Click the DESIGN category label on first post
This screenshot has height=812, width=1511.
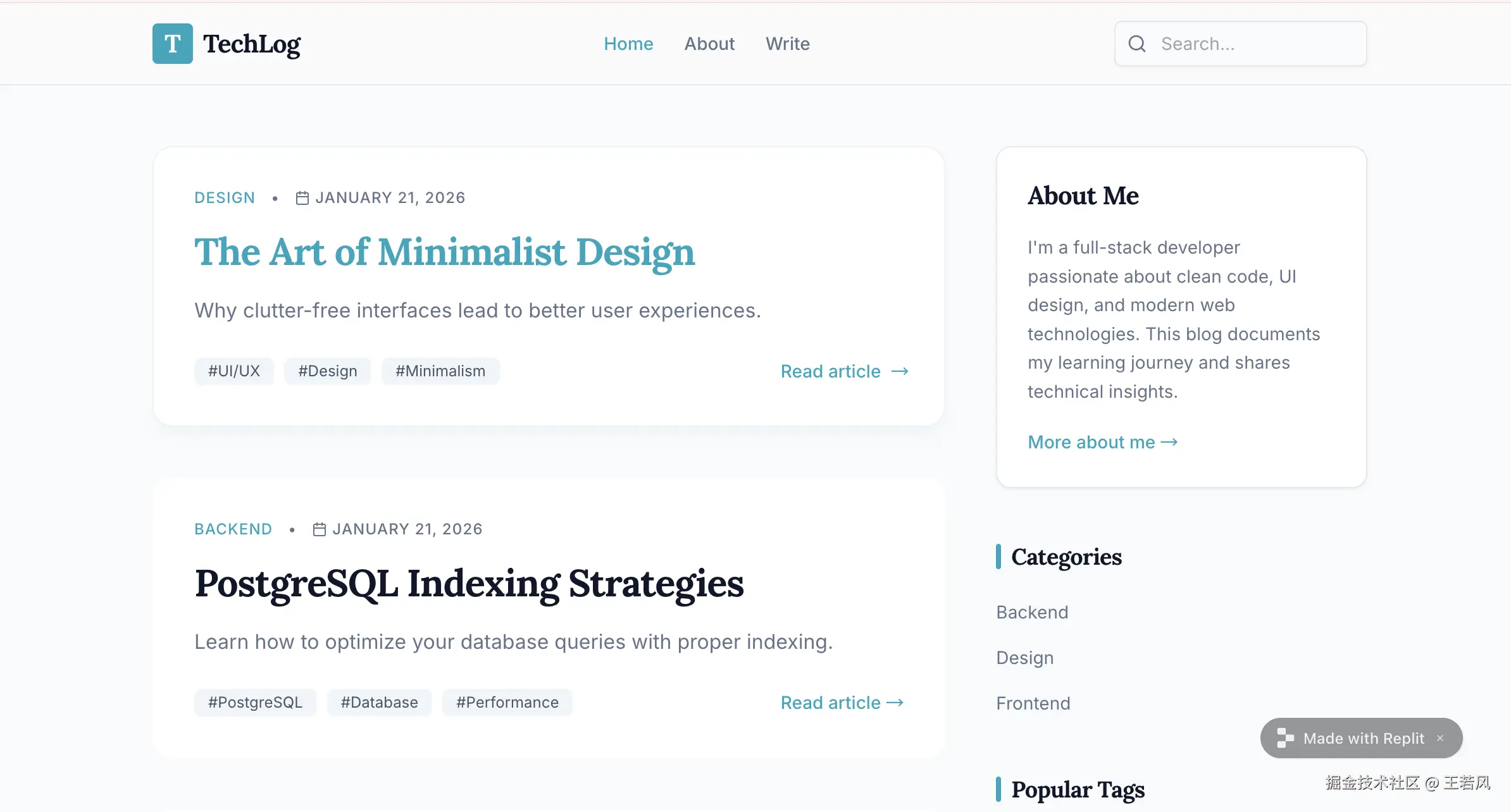(x=225, y=198)
